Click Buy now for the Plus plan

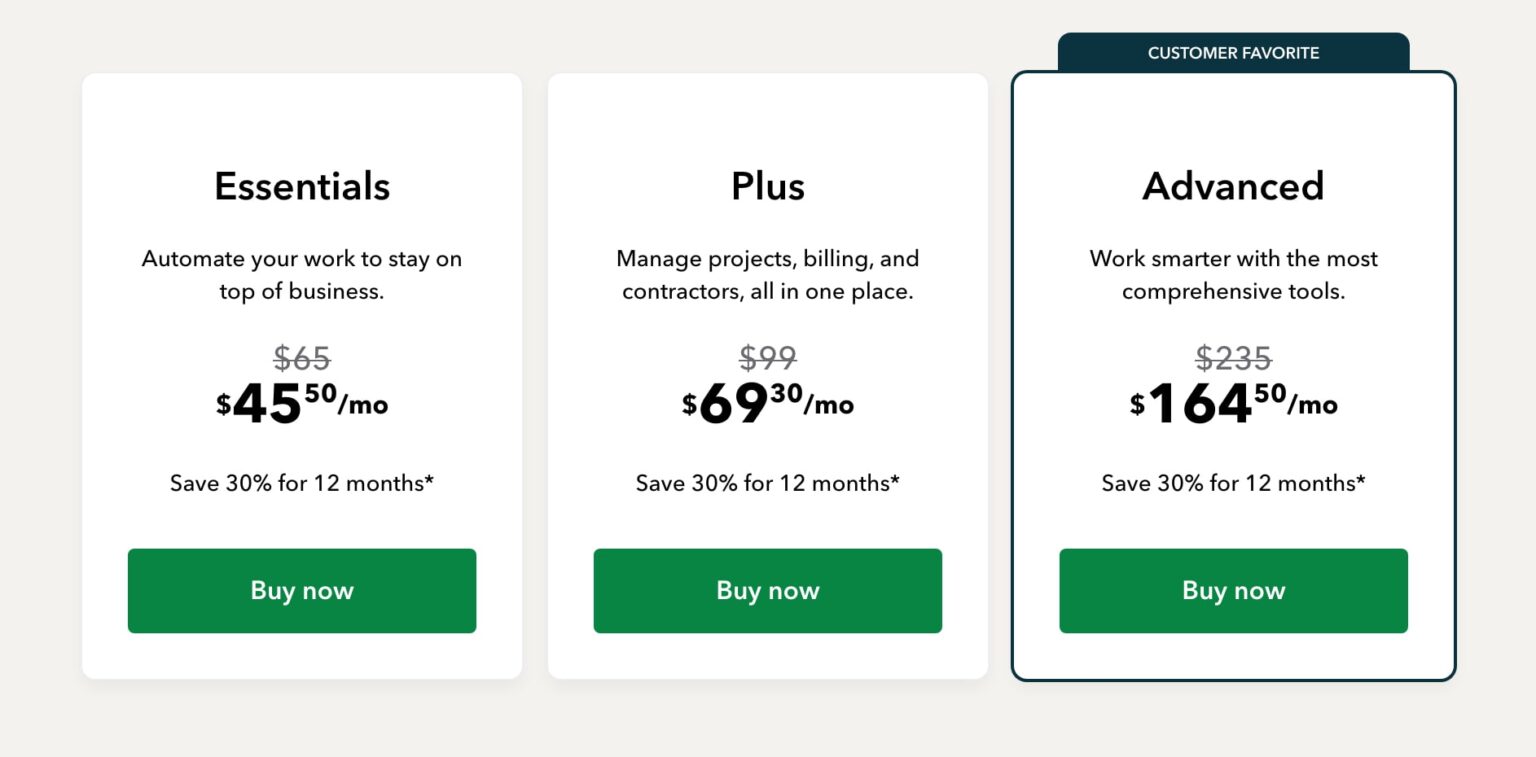767,590
